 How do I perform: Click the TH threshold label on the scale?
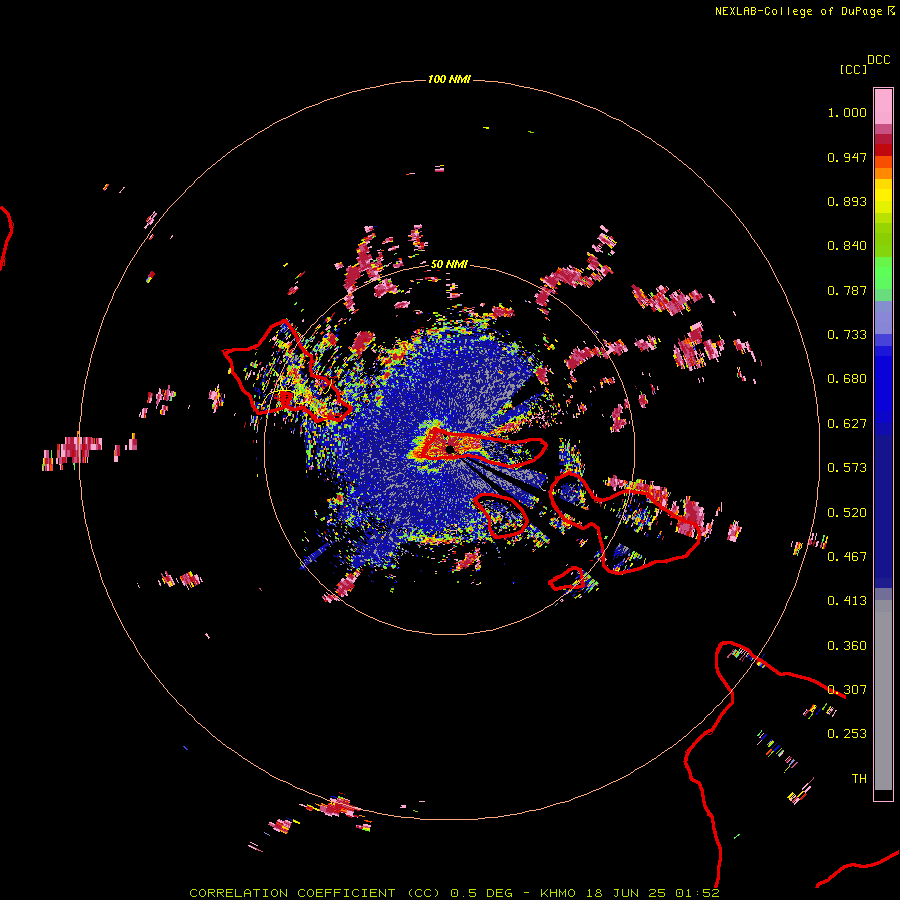859,779
